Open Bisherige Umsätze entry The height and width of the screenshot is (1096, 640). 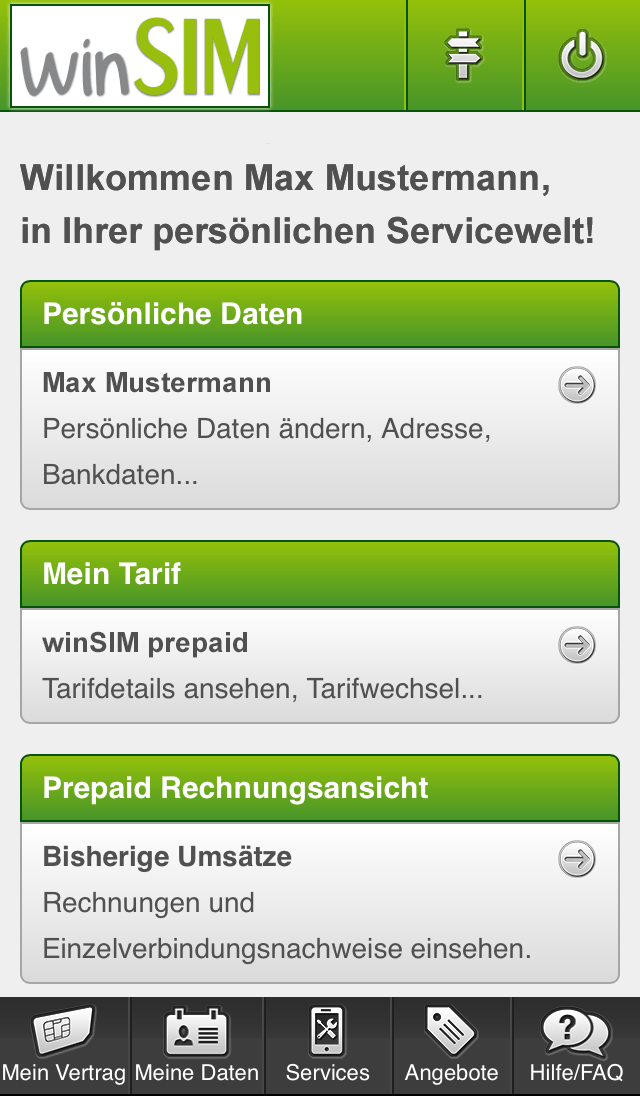pos(320,902)
